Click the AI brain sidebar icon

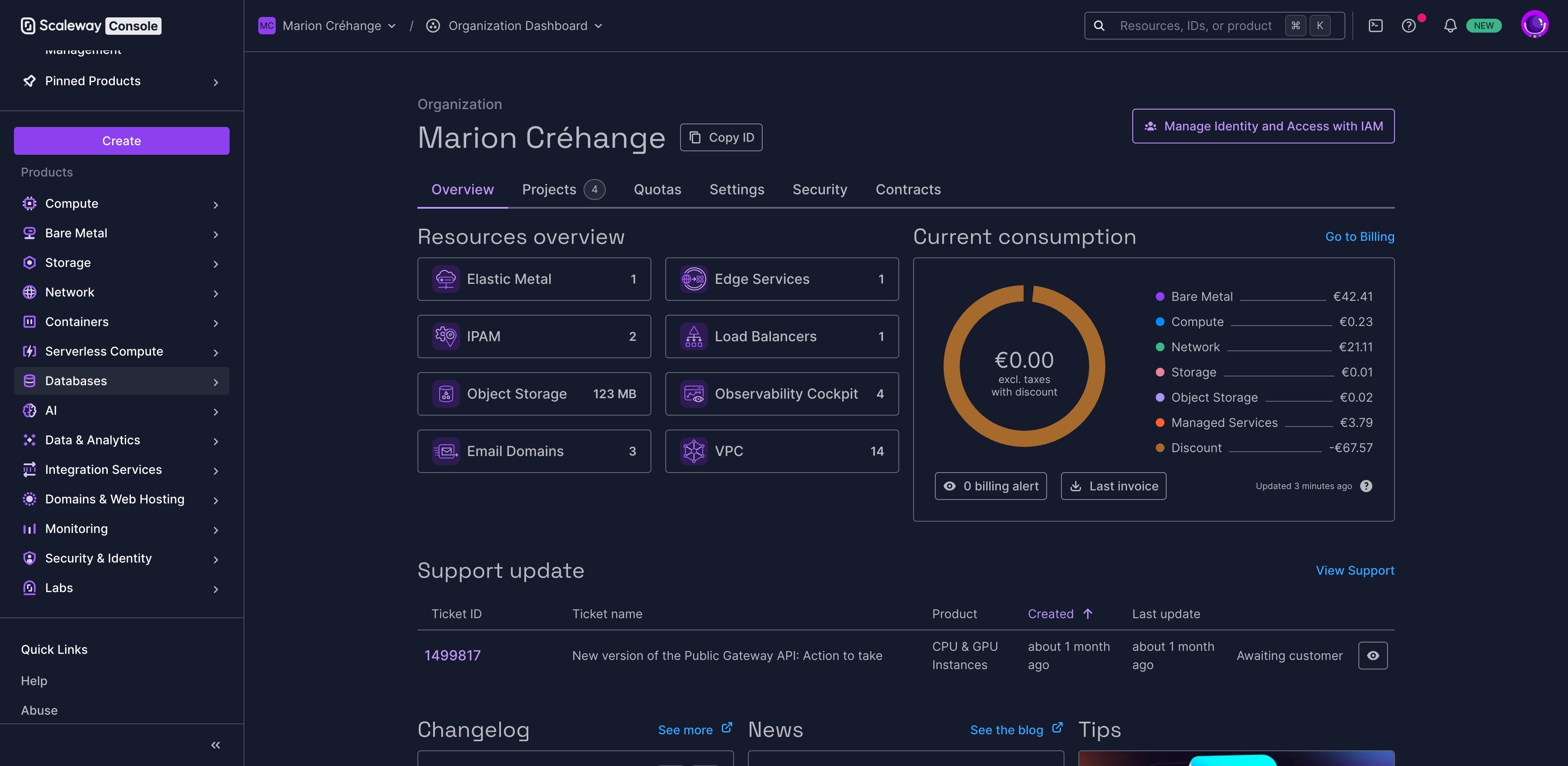pyautogui.click(x=29, y=411)
